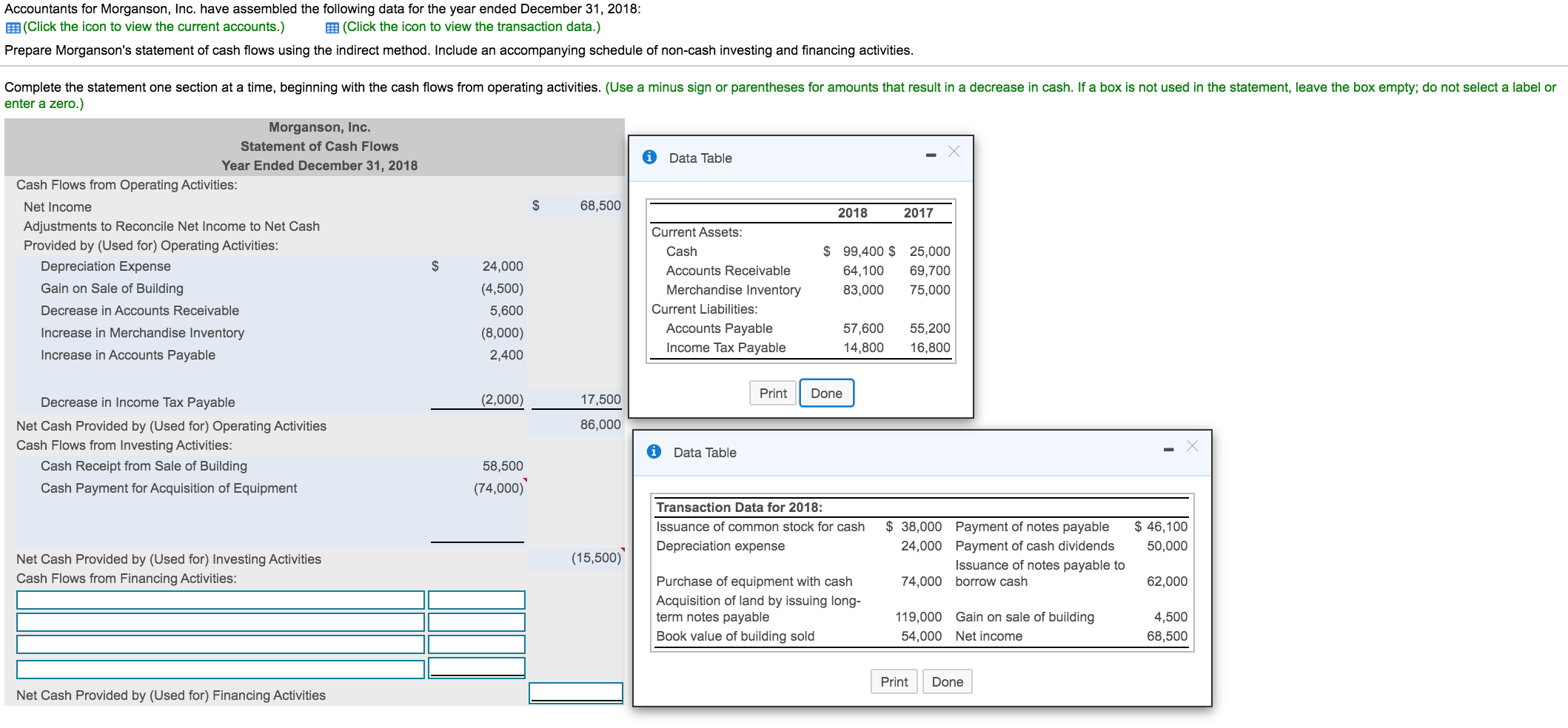Click 'Gain on Sale of Building' statement label
The width and height of the screenshot is (1568, 728).
112,289
